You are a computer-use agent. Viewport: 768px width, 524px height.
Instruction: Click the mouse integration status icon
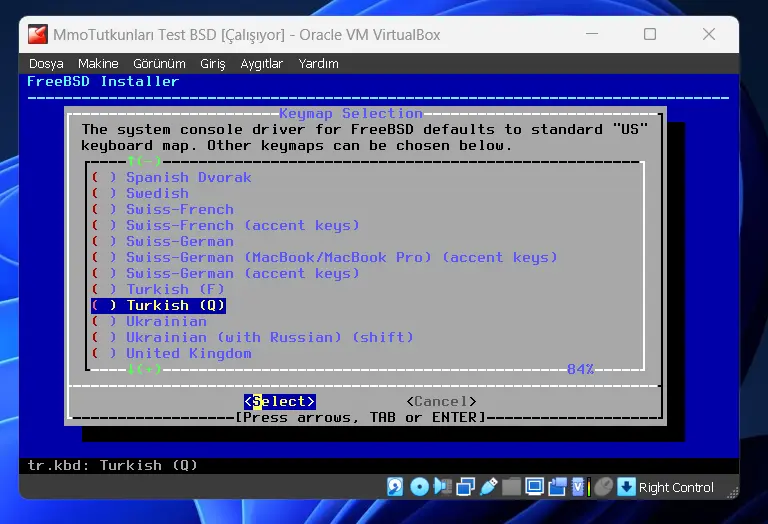(x=604, y=487)
